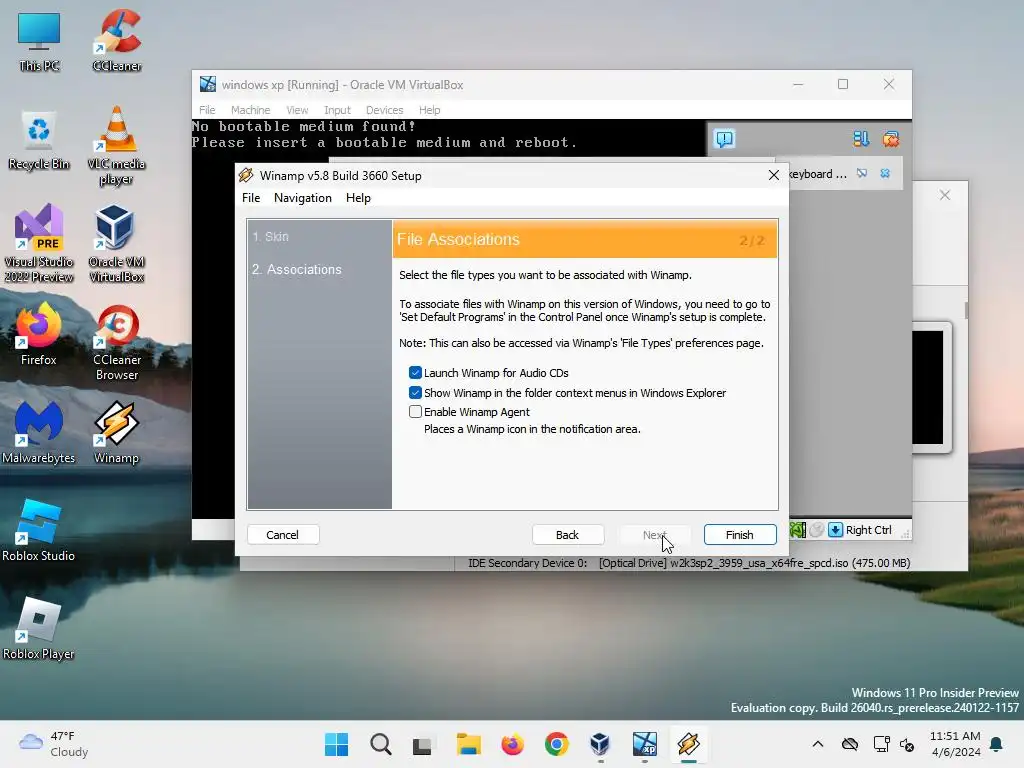Open CCleaner desktop shortcut
Screen dimensions: 1024x768
(x=116, y=40)
